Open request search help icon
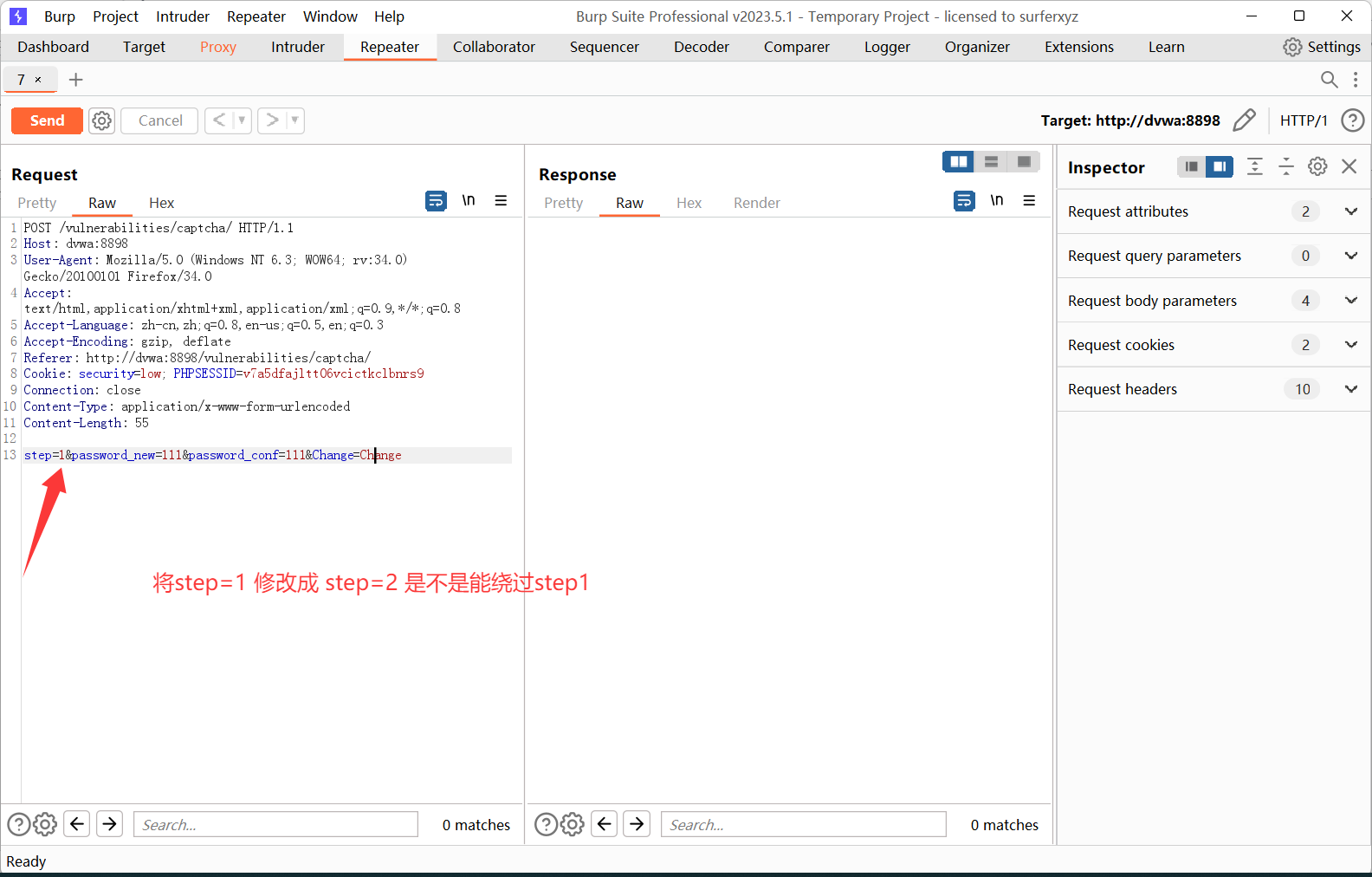Viewport: 1372px width, 877px height. 18,824
